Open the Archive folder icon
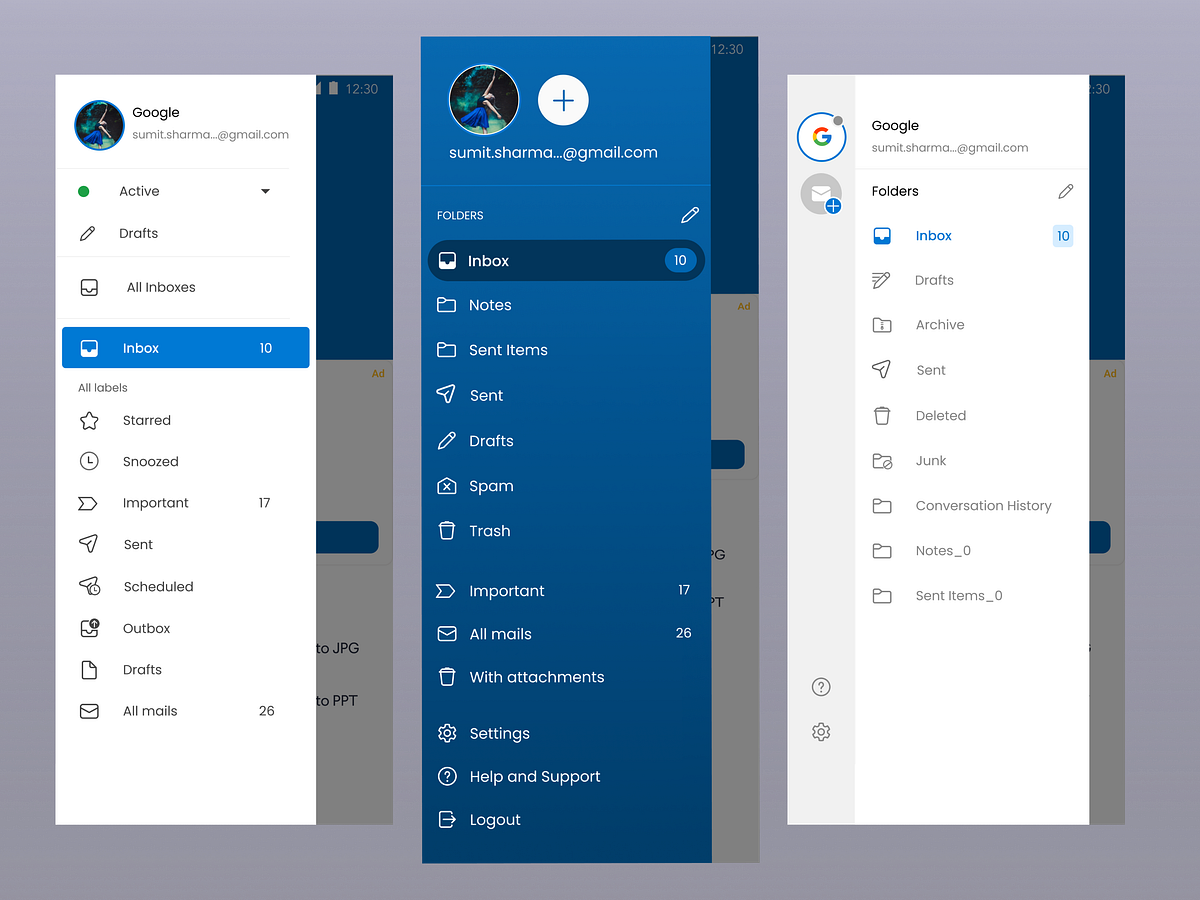The image size is (1200, 900). (x=882, y=324)
